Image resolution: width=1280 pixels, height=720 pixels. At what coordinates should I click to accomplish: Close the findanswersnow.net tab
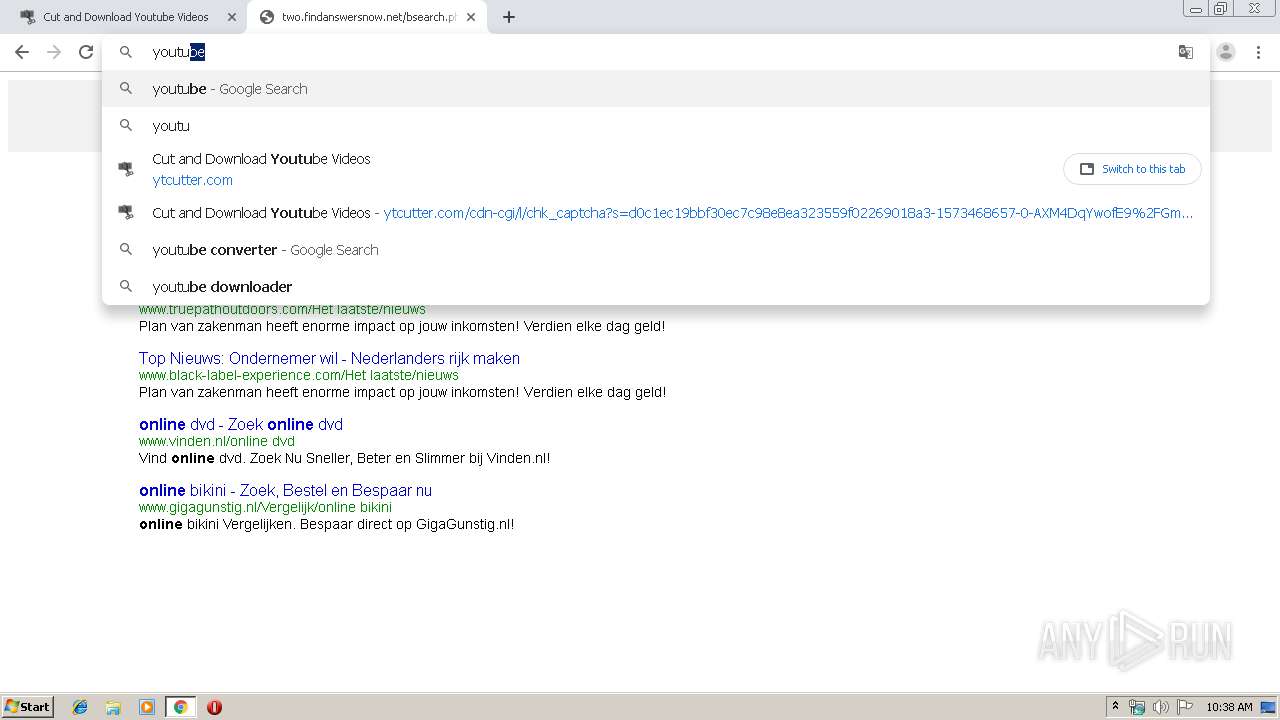click(471, 17)
